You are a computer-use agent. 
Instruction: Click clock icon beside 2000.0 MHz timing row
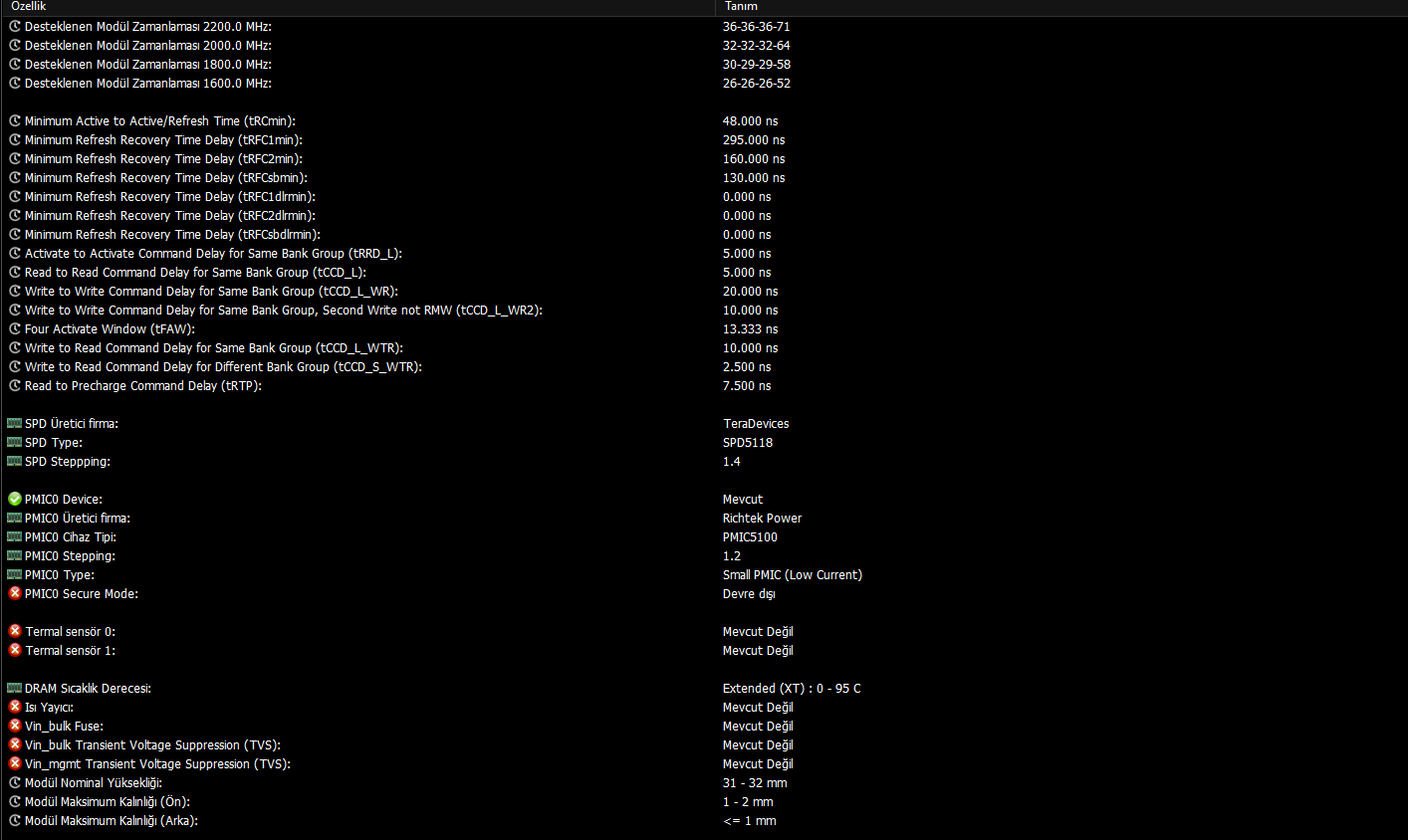(15, 46)
